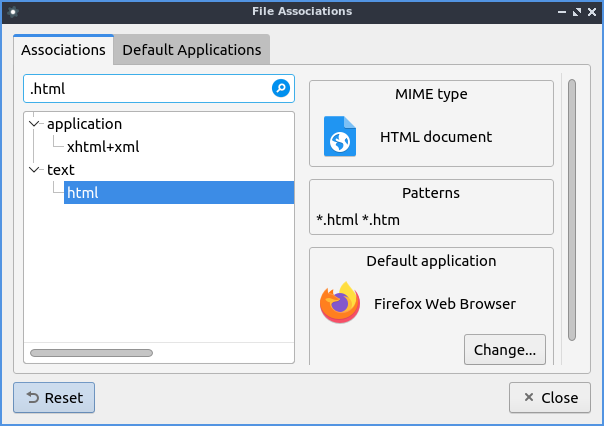
Task: Open the window menu icon in the title bar
Action: point(13,11)
